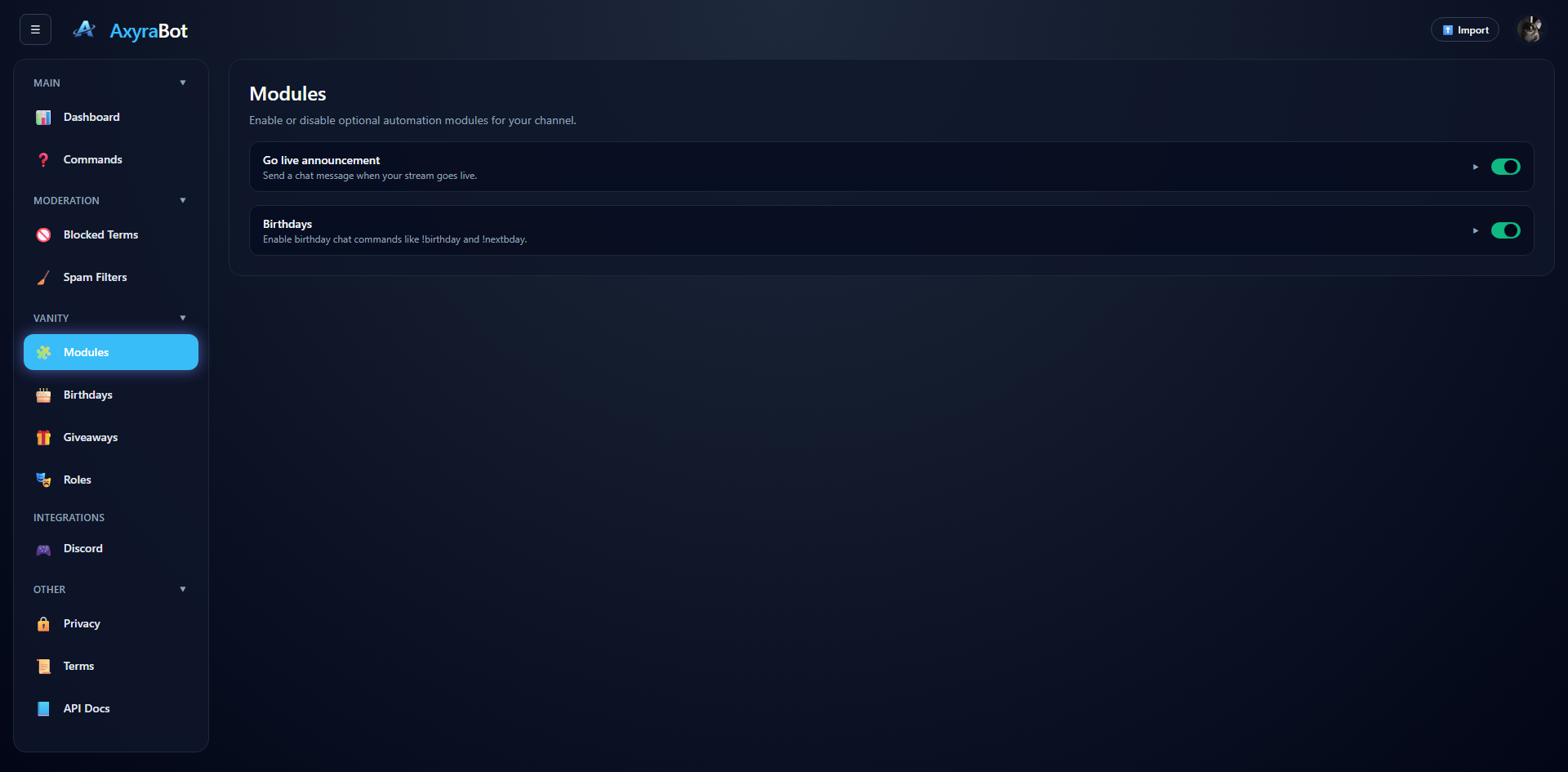Image resolution: width=1568 pixels, height=772 pixels.
Task: Open the hamburger menu at top left
Action: click(35, 29)
